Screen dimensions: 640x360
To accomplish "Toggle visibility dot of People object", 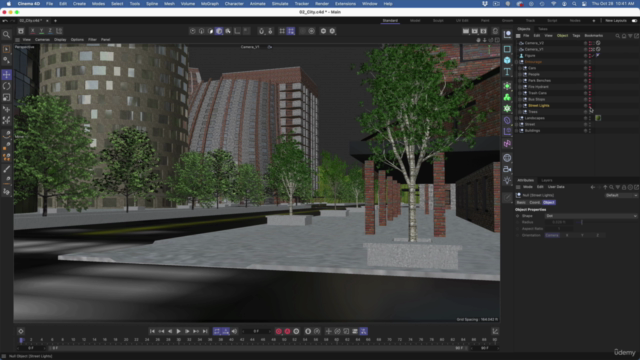I will 590,74.
